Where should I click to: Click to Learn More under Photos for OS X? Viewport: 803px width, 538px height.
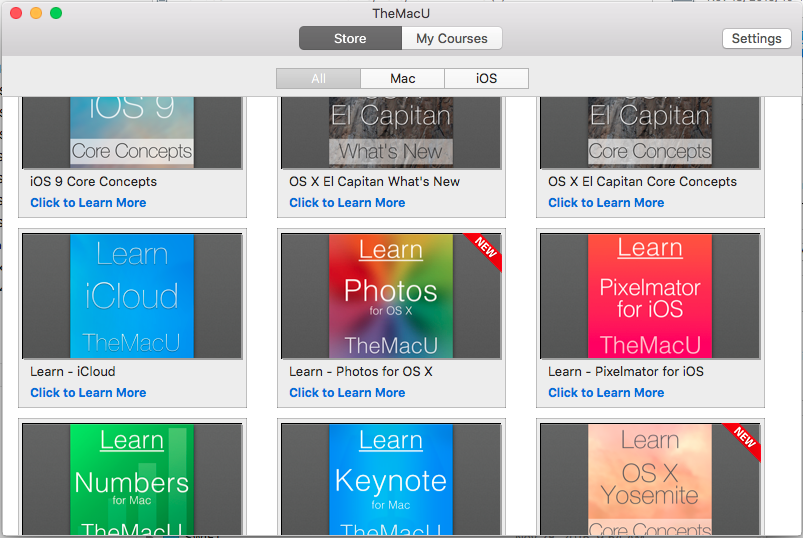(x=347, y=393)
